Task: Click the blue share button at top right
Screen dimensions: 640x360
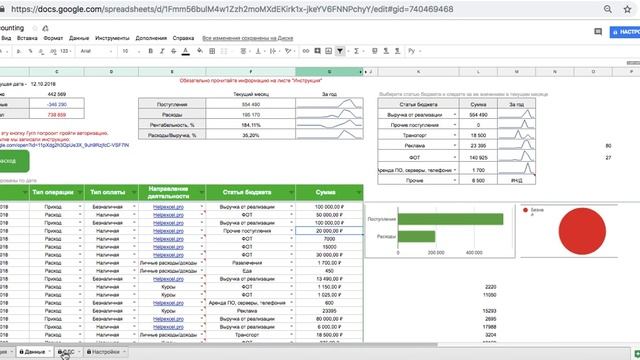Action: coord(625,32)
